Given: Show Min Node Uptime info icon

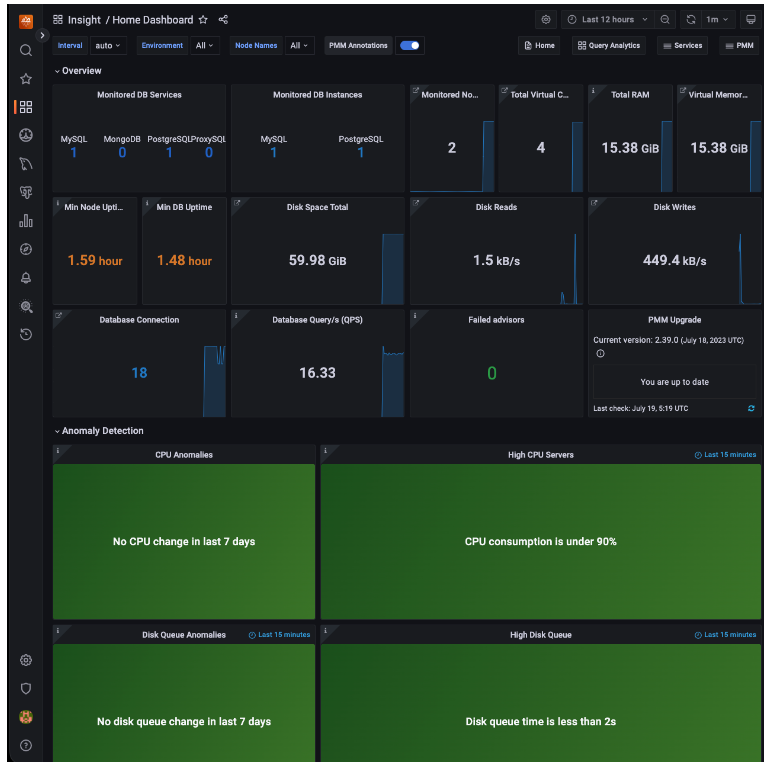Looking at the screenshot, I should tap(58, 203).
